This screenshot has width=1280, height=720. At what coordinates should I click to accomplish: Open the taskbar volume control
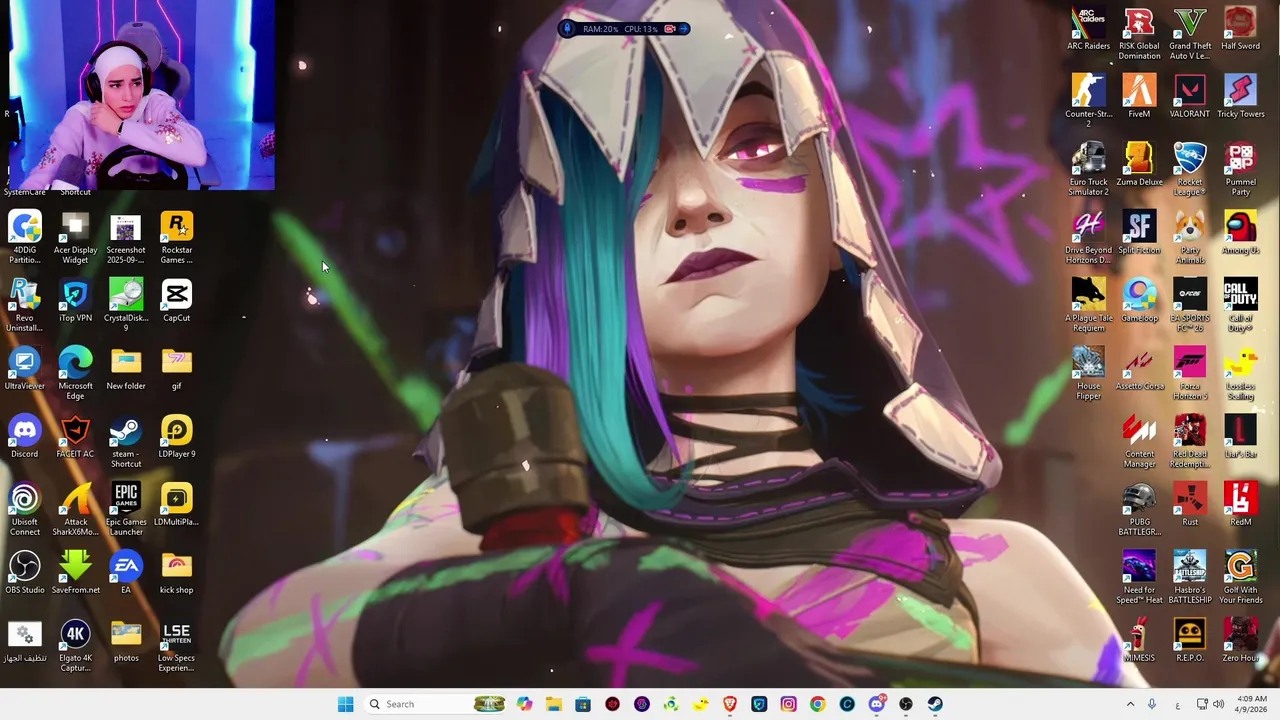click(x=1218, y=704)
